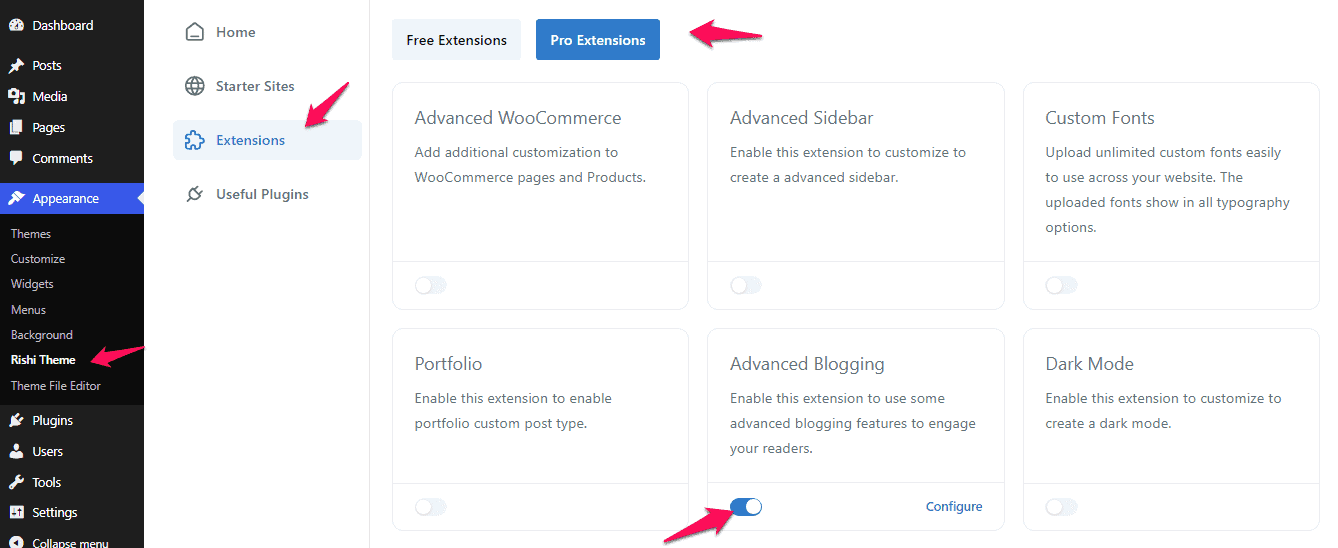Open Theme File Editor submenu link
This screenshot has width=1338, height=548.
point(56,386)
